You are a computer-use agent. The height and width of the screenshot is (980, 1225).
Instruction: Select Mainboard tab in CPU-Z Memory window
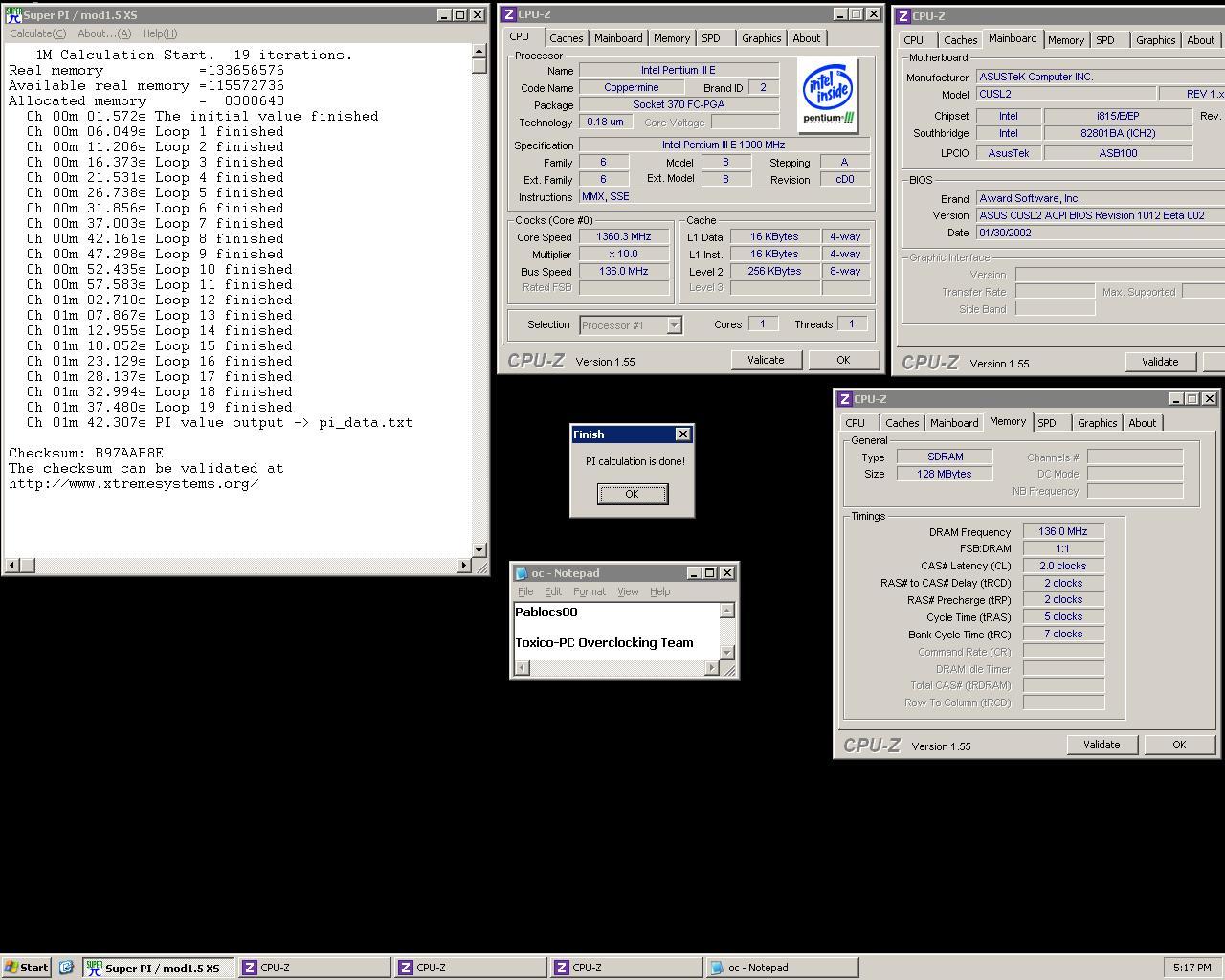click(955, 423)
